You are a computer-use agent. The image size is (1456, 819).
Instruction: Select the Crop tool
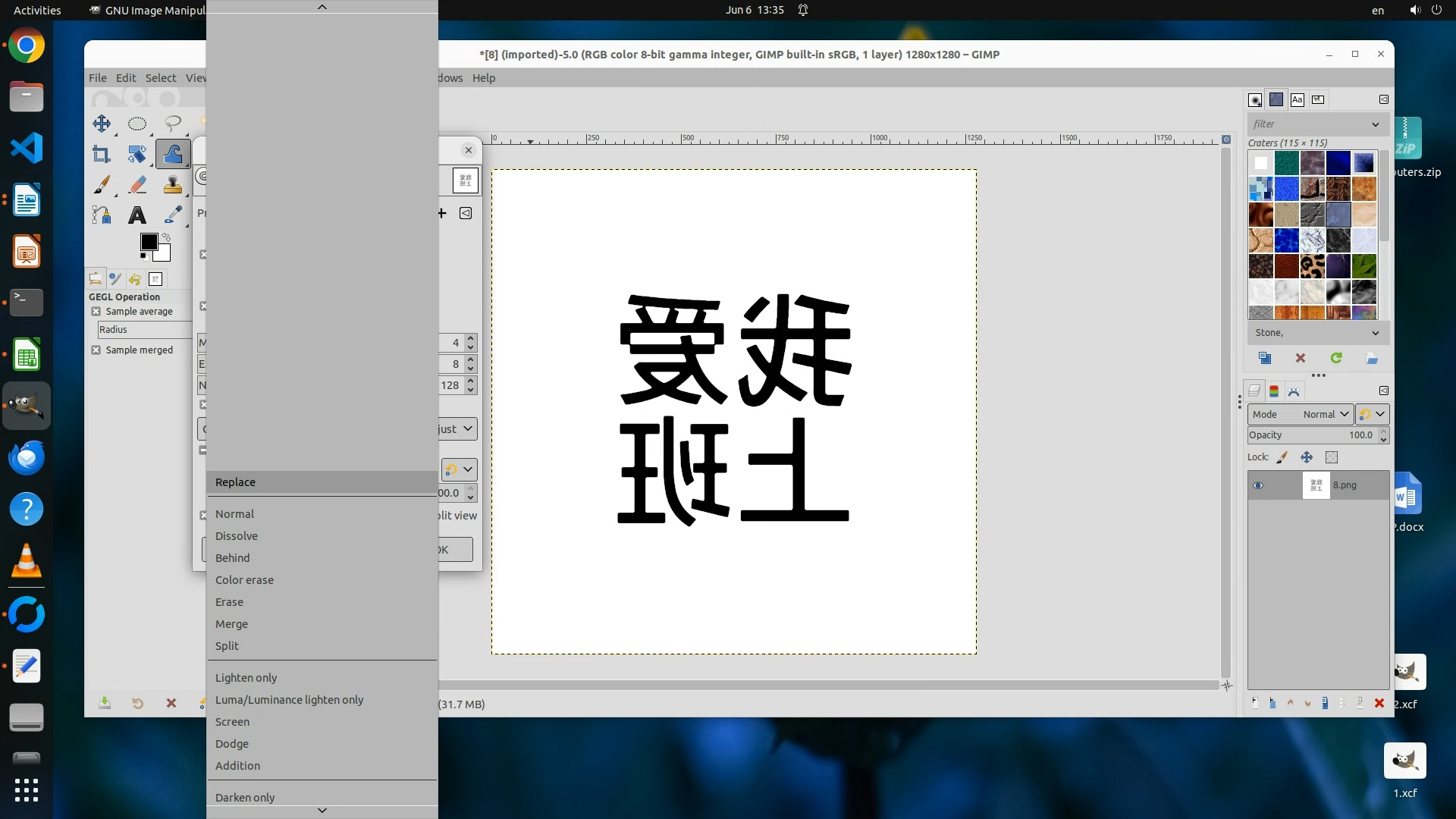101,155
